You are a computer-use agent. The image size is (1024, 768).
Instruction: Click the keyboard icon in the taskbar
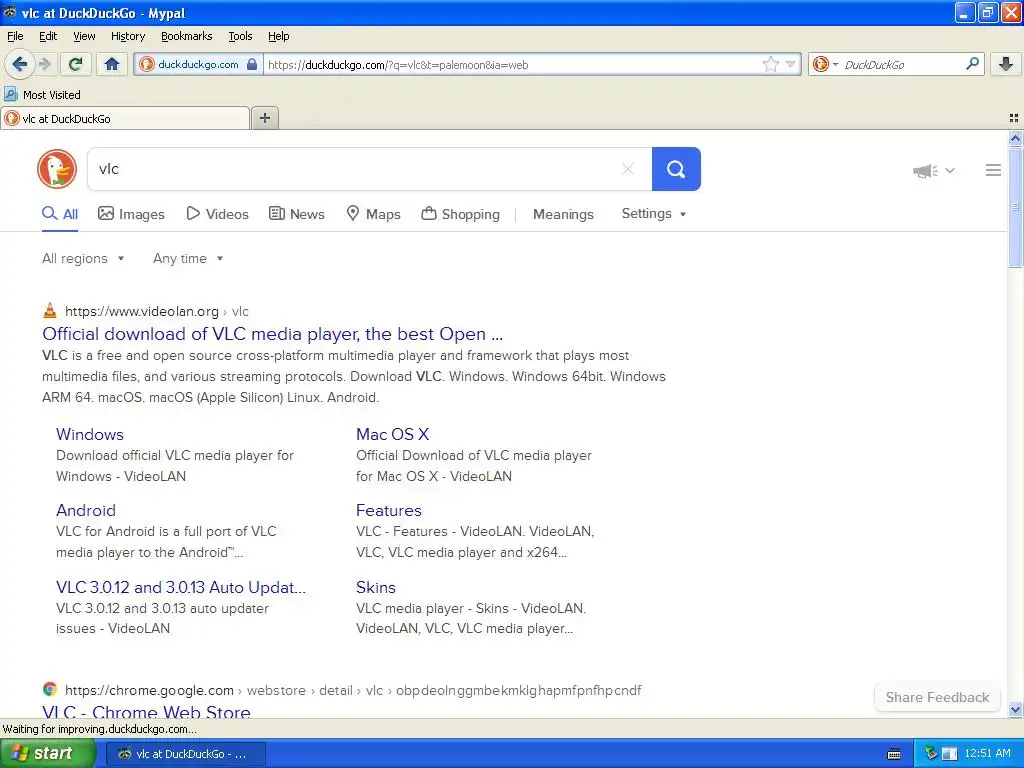coord(894,754)
